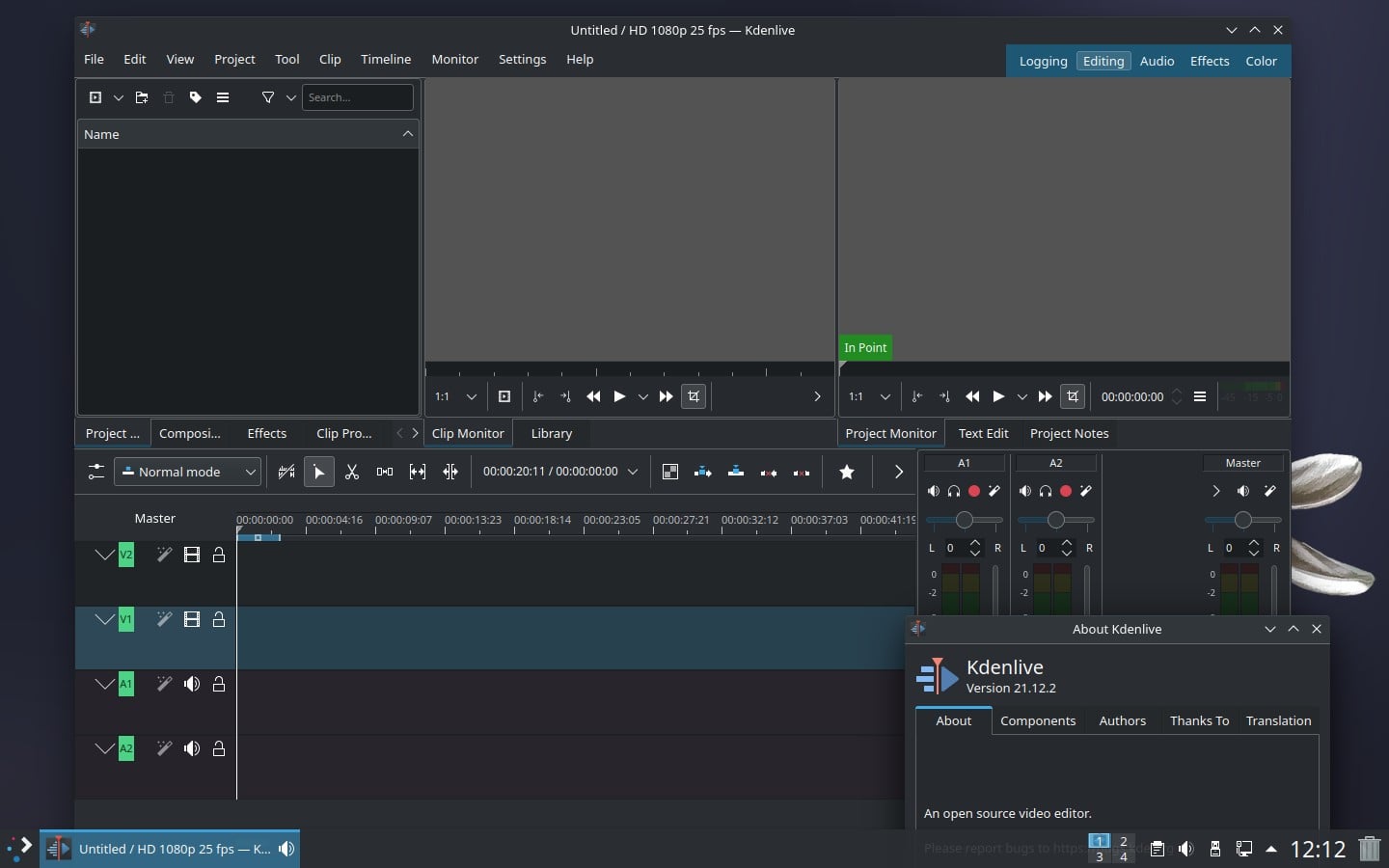Screen dimensions: 1389x868
Task: Switch to the Authors tab in About Kdenlive
Action: 1122,720
